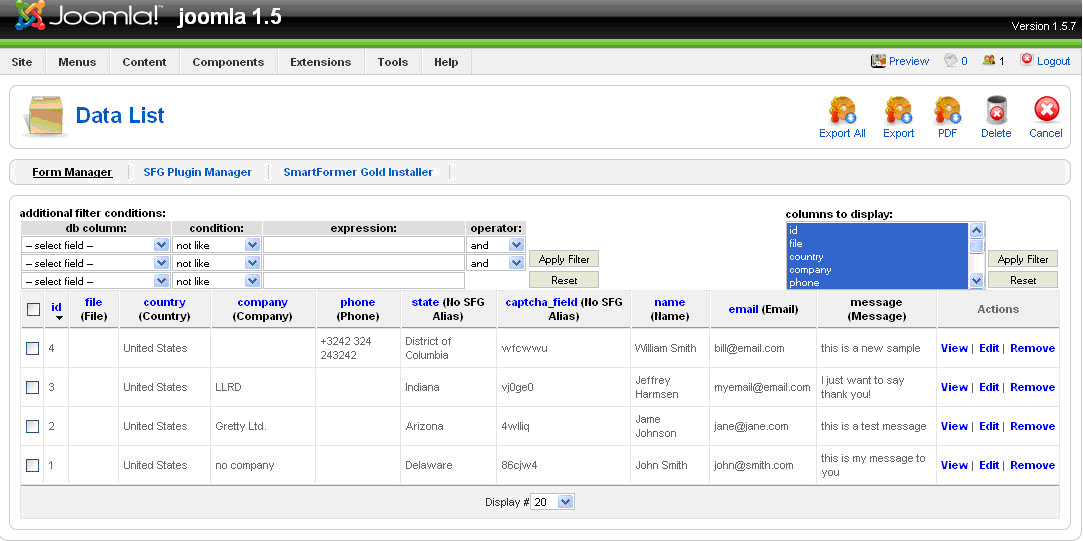Click the Export toolbar icon

click(898, 111)
